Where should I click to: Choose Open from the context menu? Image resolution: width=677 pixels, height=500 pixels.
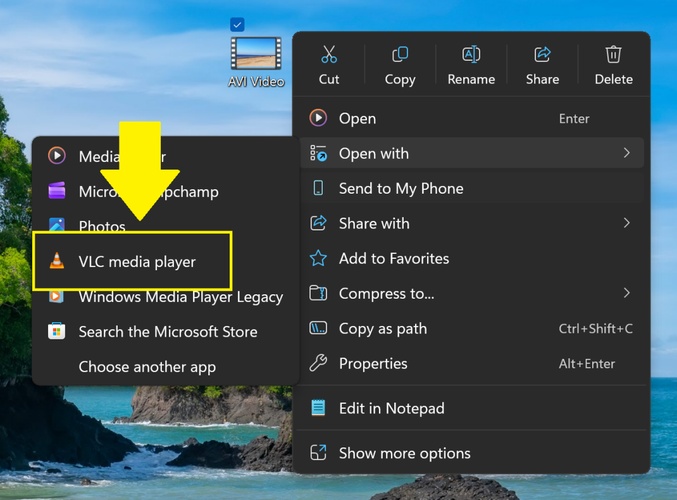click(471, 118)
